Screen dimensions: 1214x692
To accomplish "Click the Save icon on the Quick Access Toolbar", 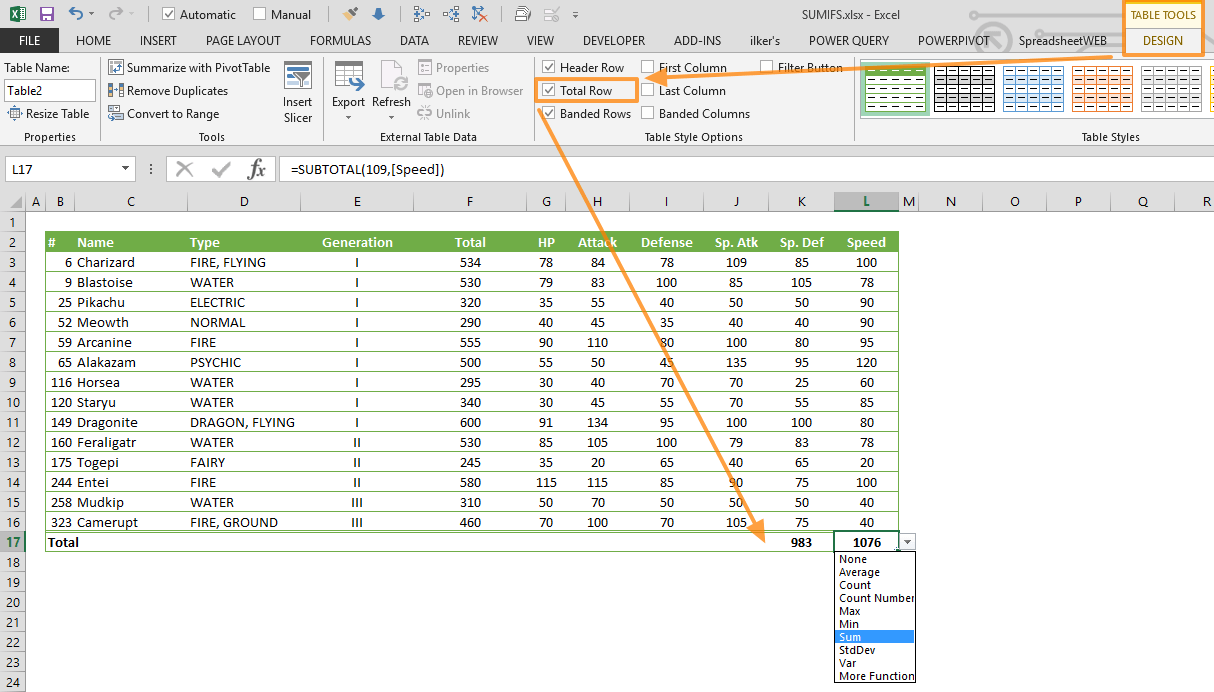I will point(46,13).
